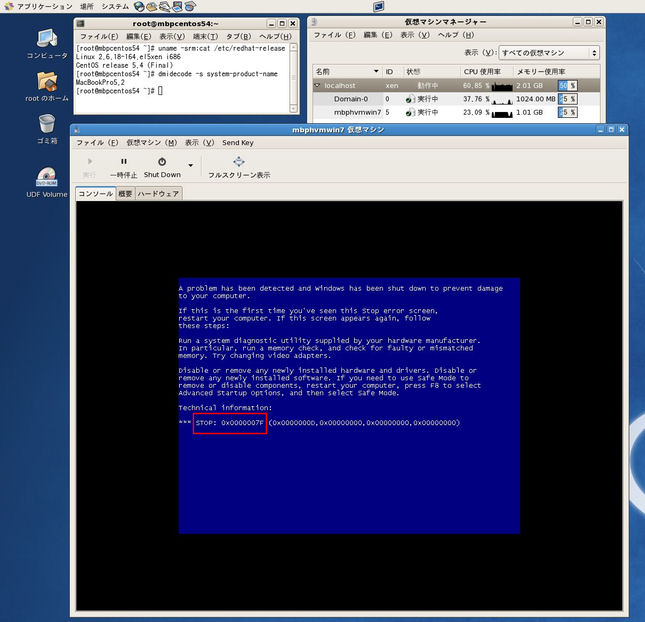The width and height of the screenshot is (645, 622).
Task: Open ヘルプ (H) menu in Virtual Machine Manager
Action: 455,35
